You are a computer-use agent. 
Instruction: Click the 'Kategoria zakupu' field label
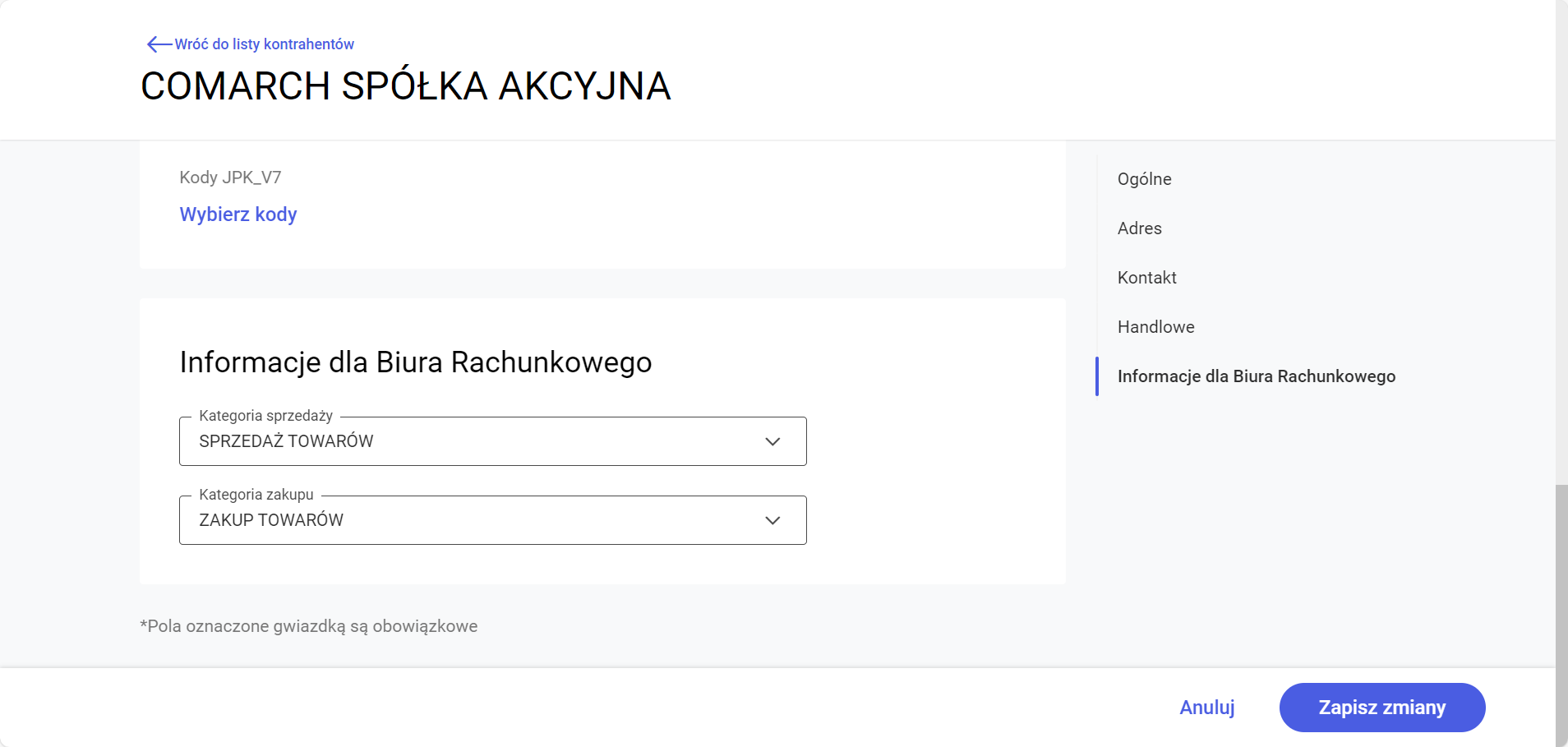(x=256, y=495)
